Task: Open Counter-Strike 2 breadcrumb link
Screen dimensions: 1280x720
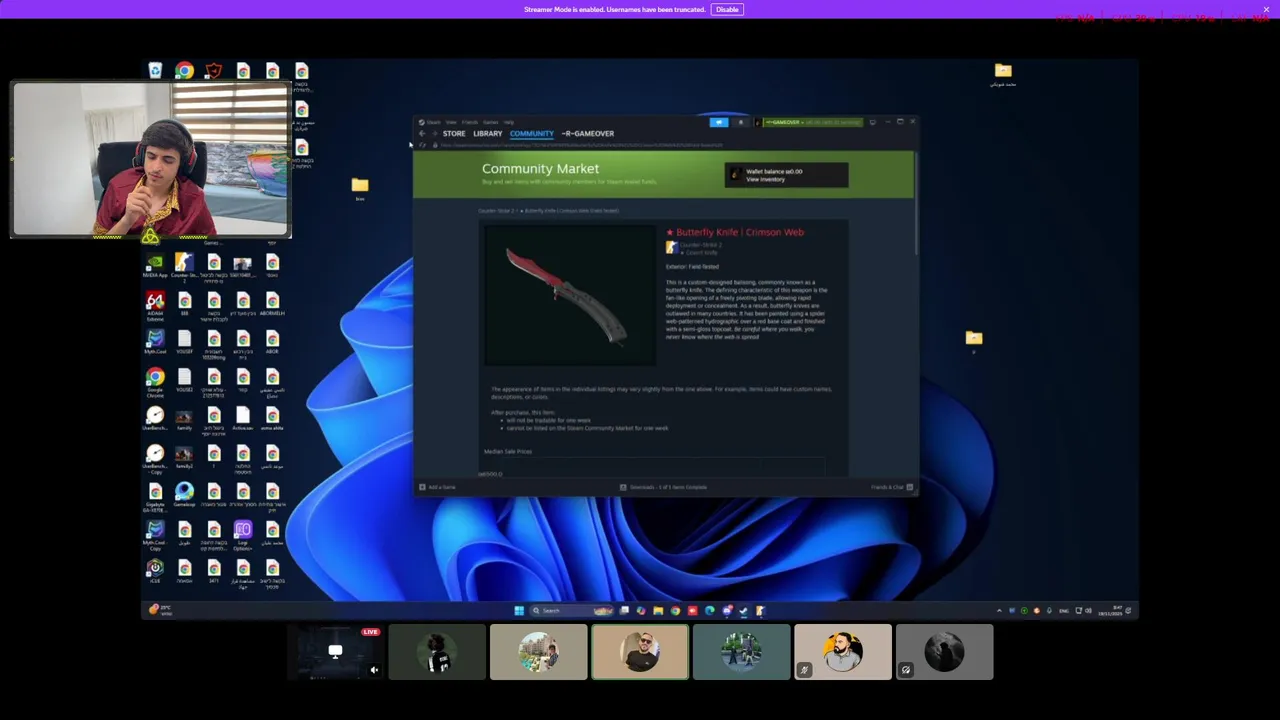Action: [x=495, y=211]
